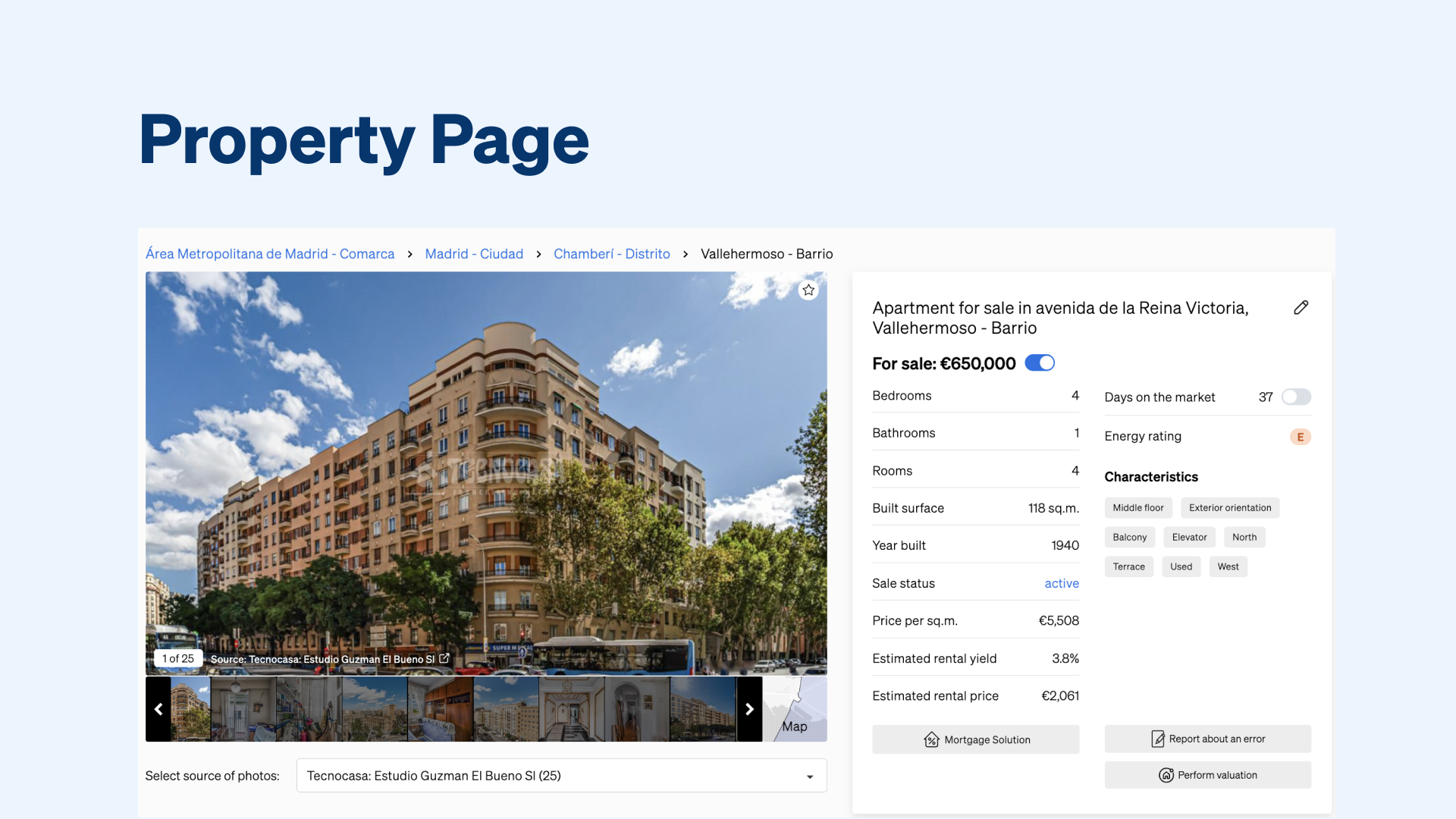Expand the photo source dropdown arrow

click(810, 777)
